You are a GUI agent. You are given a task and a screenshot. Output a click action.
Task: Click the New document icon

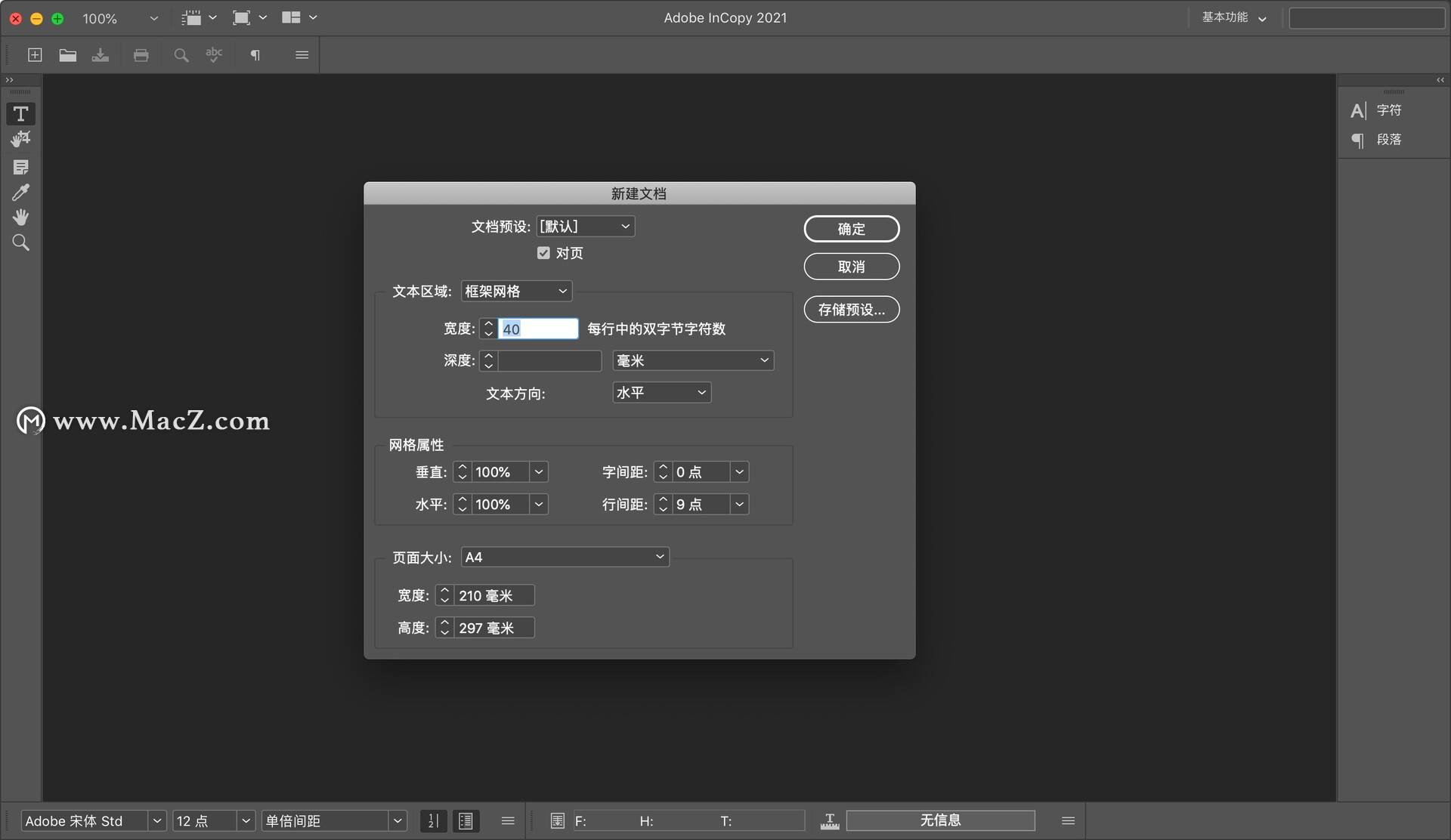(35, 55)
